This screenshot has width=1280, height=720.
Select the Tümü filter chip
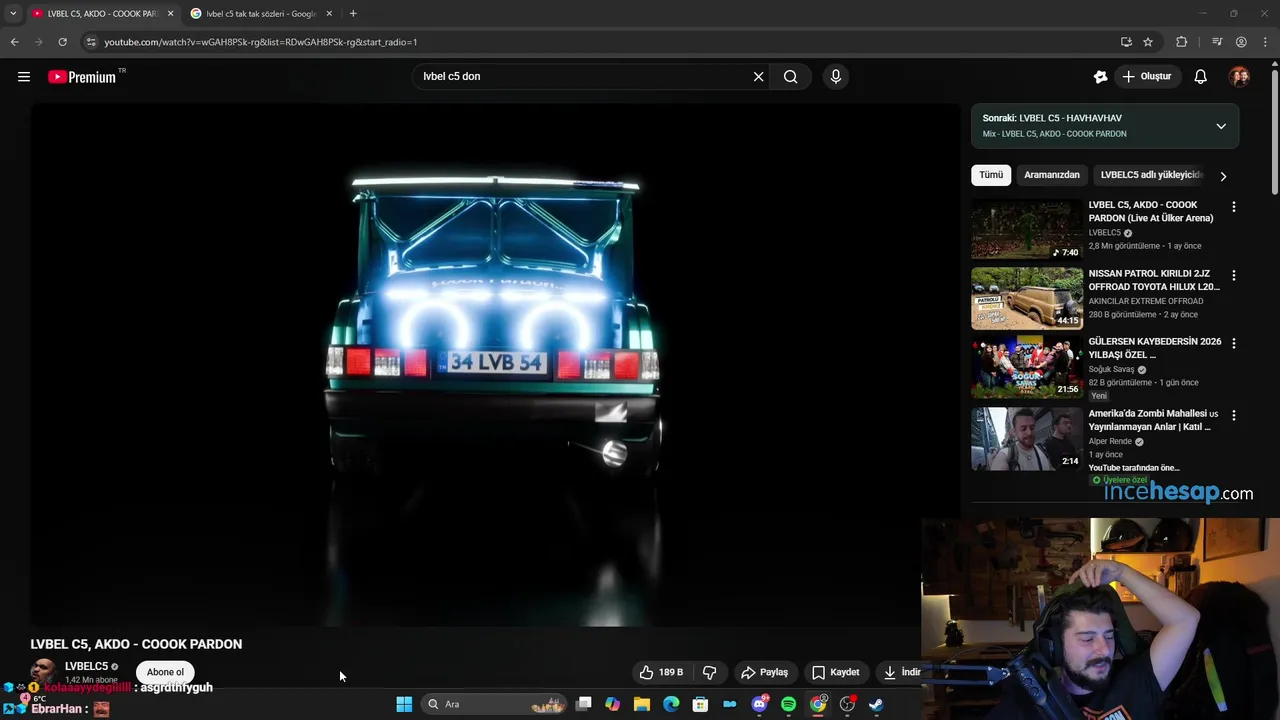pyautogui.click(x=991, y=175)
